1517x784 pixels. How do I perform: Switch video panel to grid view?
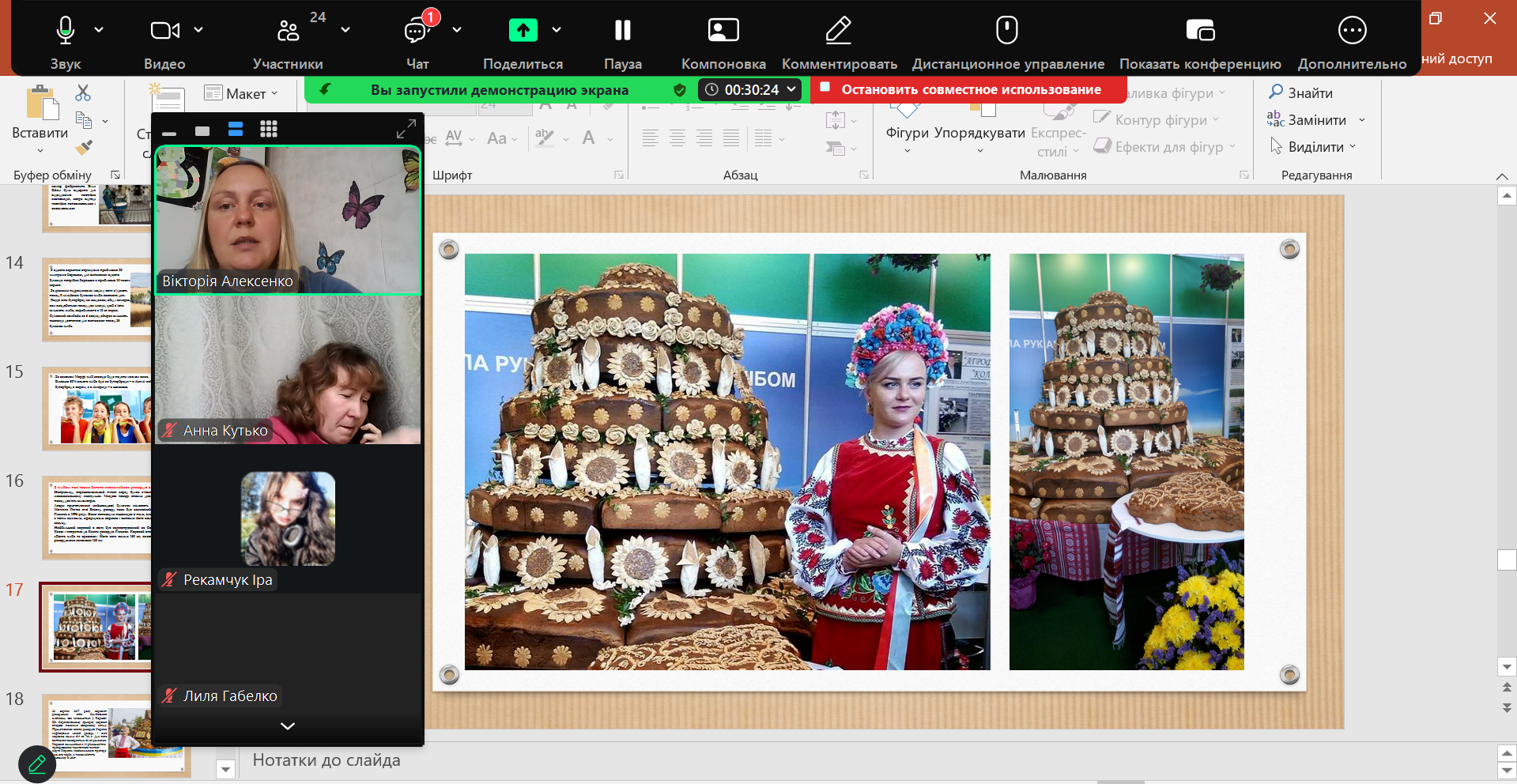pos(269,130)
